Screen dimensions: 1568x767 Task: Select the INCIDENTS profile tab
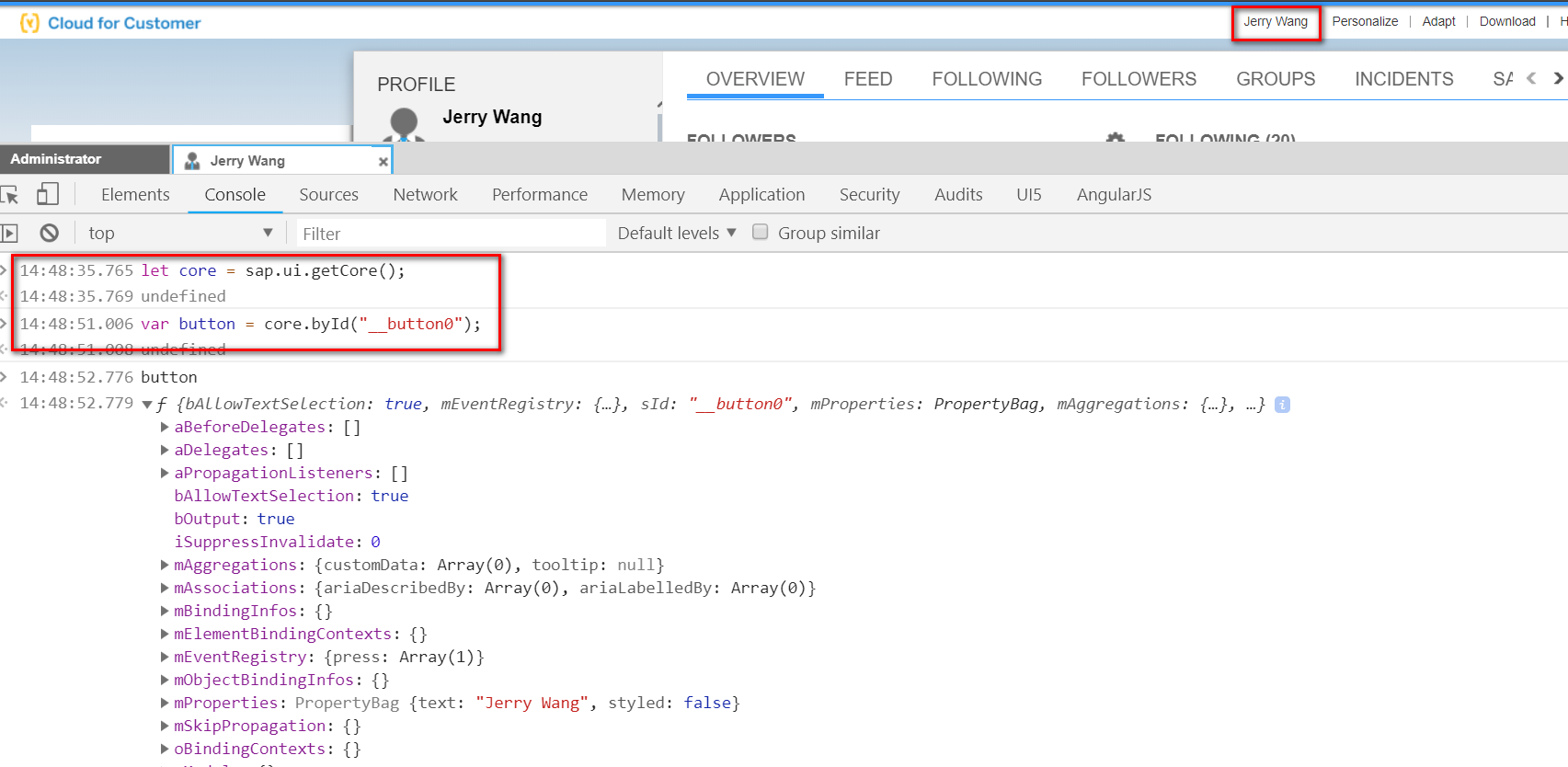coord(1403,79)
